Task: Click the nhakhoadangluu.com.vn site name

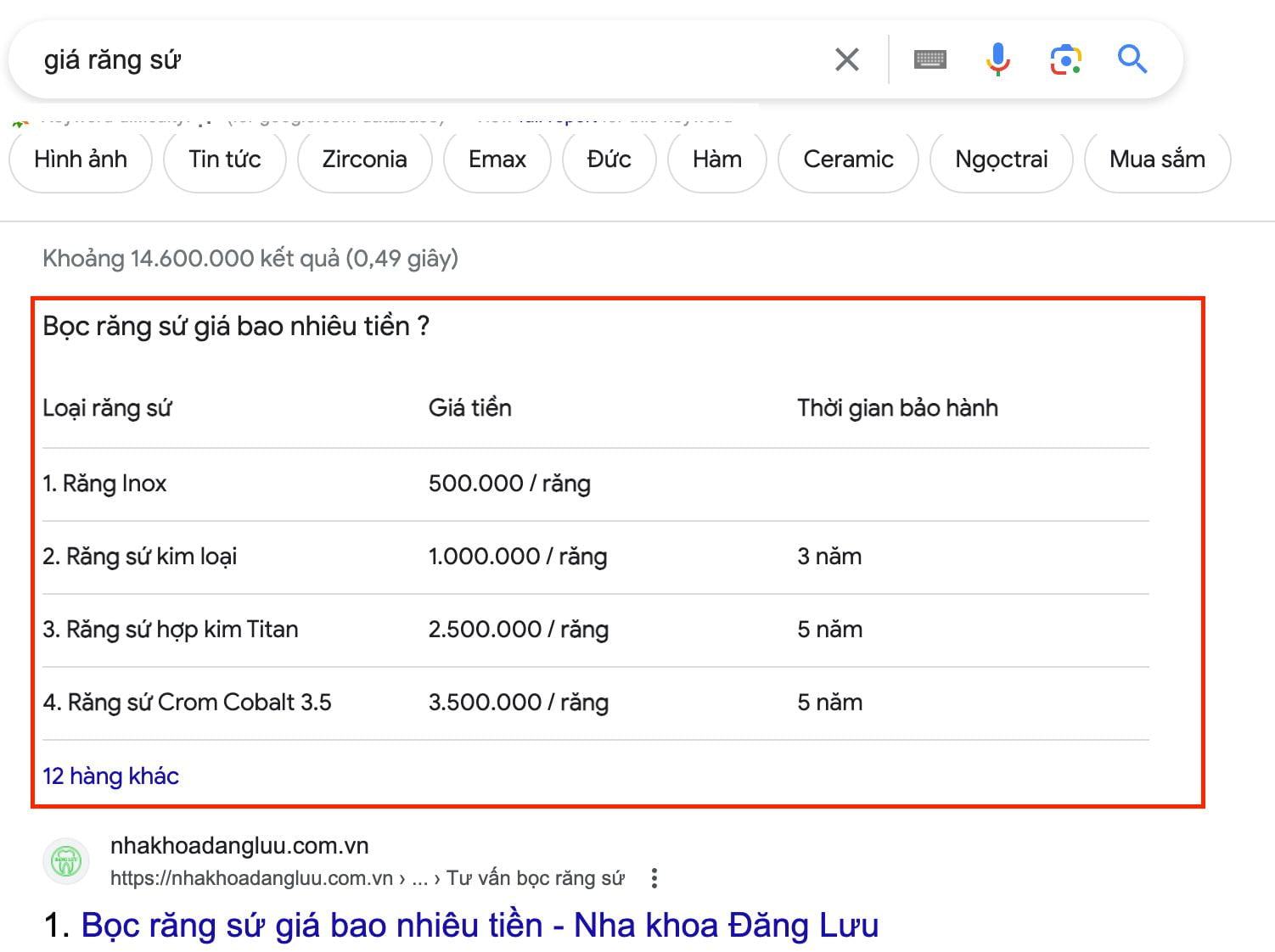Action: 239,846
